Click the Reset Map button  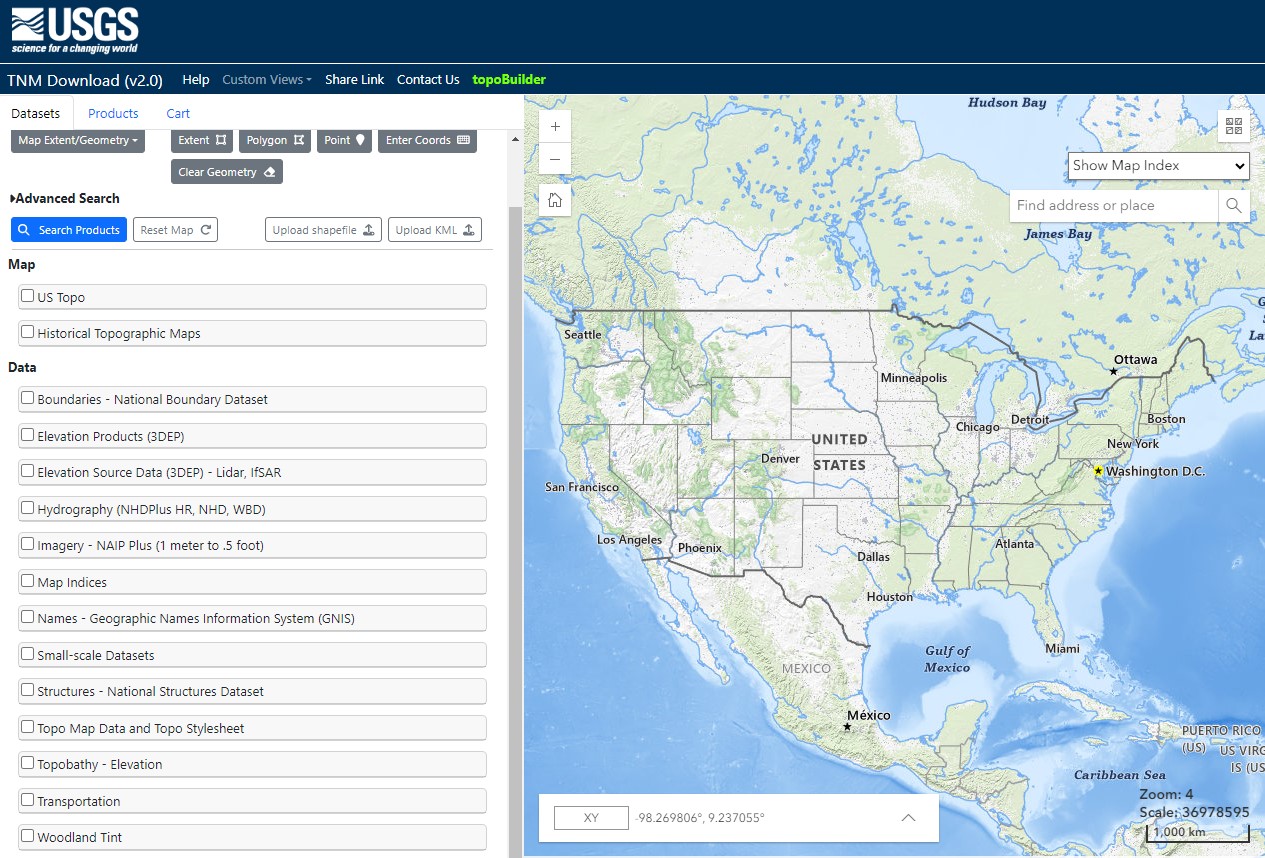pyautogui.click(x=175, y=230)
